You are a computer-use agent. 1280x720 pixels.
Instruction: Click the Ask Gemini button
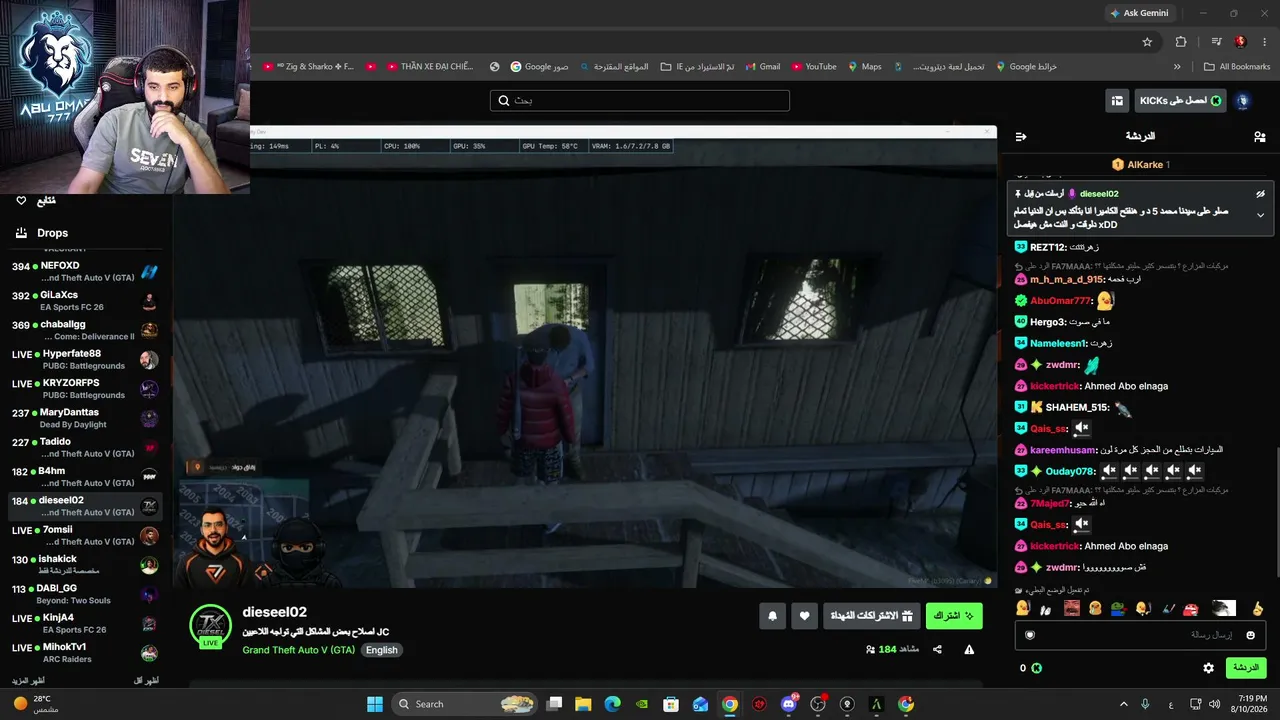1139,13
